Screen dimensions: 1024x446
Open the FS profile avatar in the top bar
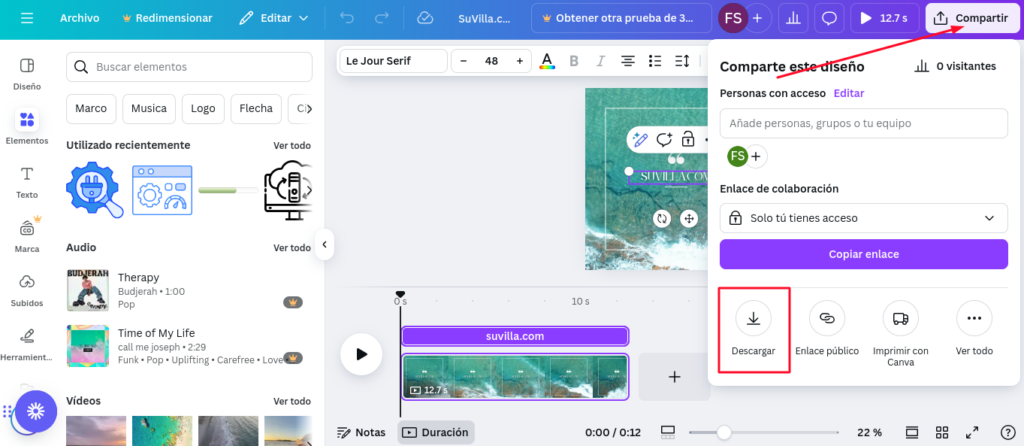(x=733, y=18)
